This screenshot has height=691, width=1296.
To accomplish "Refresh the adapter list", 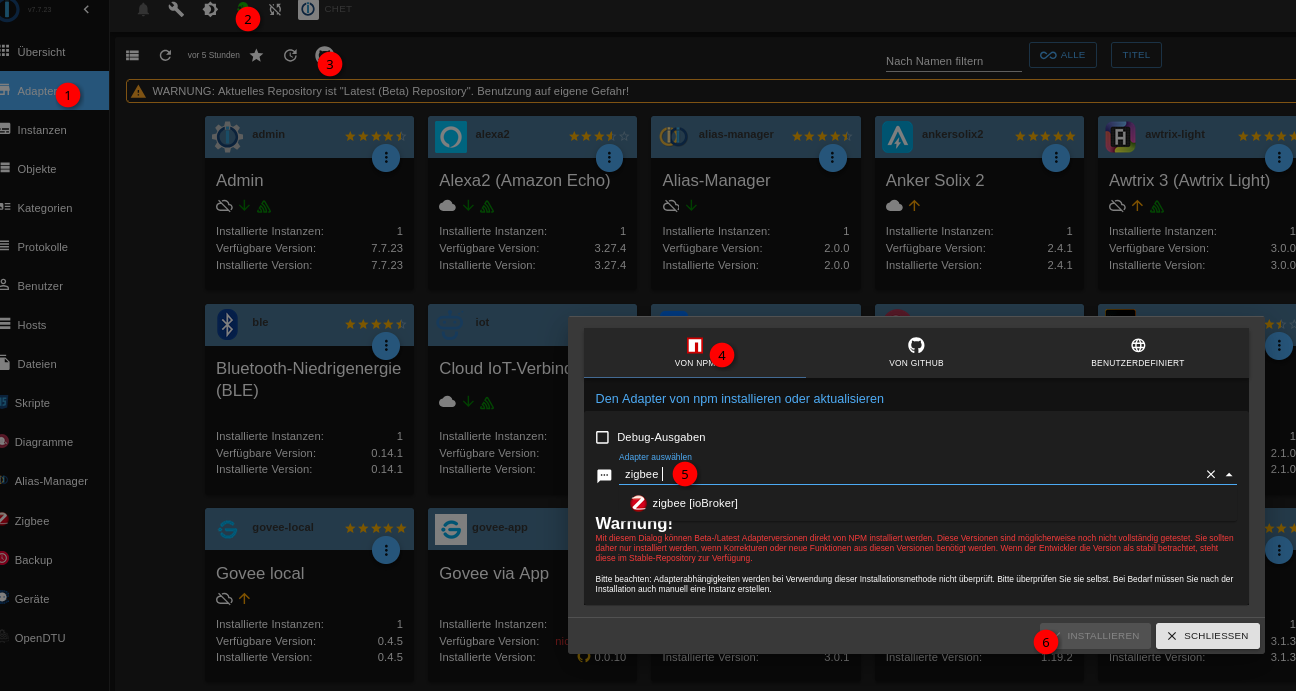I will point(166,55).
